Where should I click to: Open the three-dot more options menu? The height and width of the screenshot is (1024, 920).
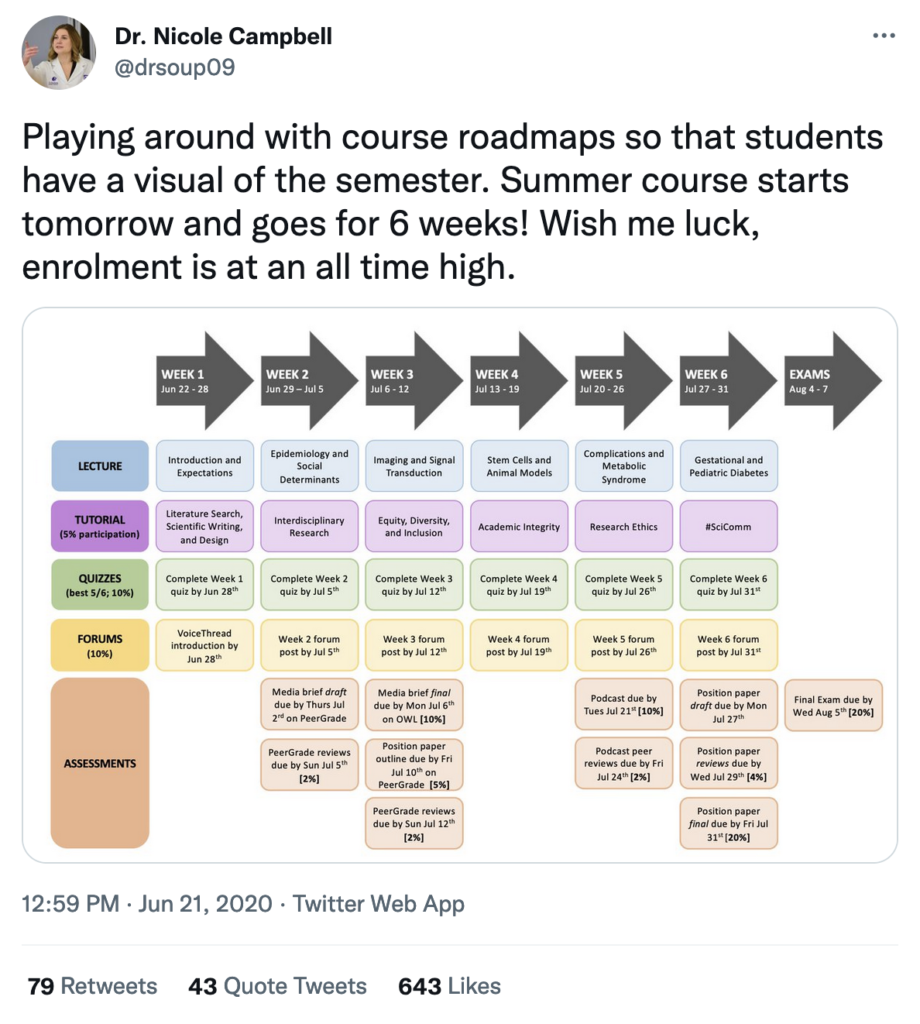point(883,36)
